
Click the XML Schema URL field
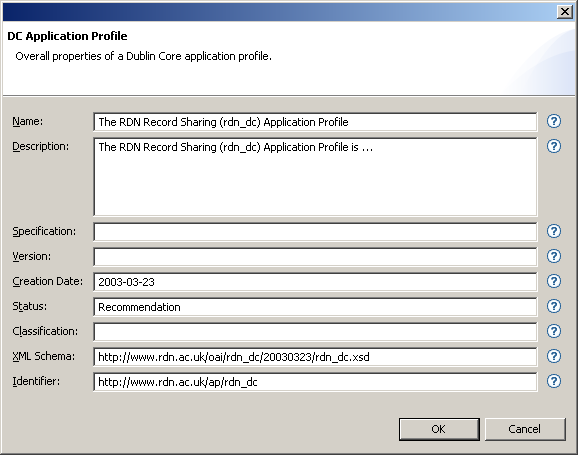[x=315, y=357]
